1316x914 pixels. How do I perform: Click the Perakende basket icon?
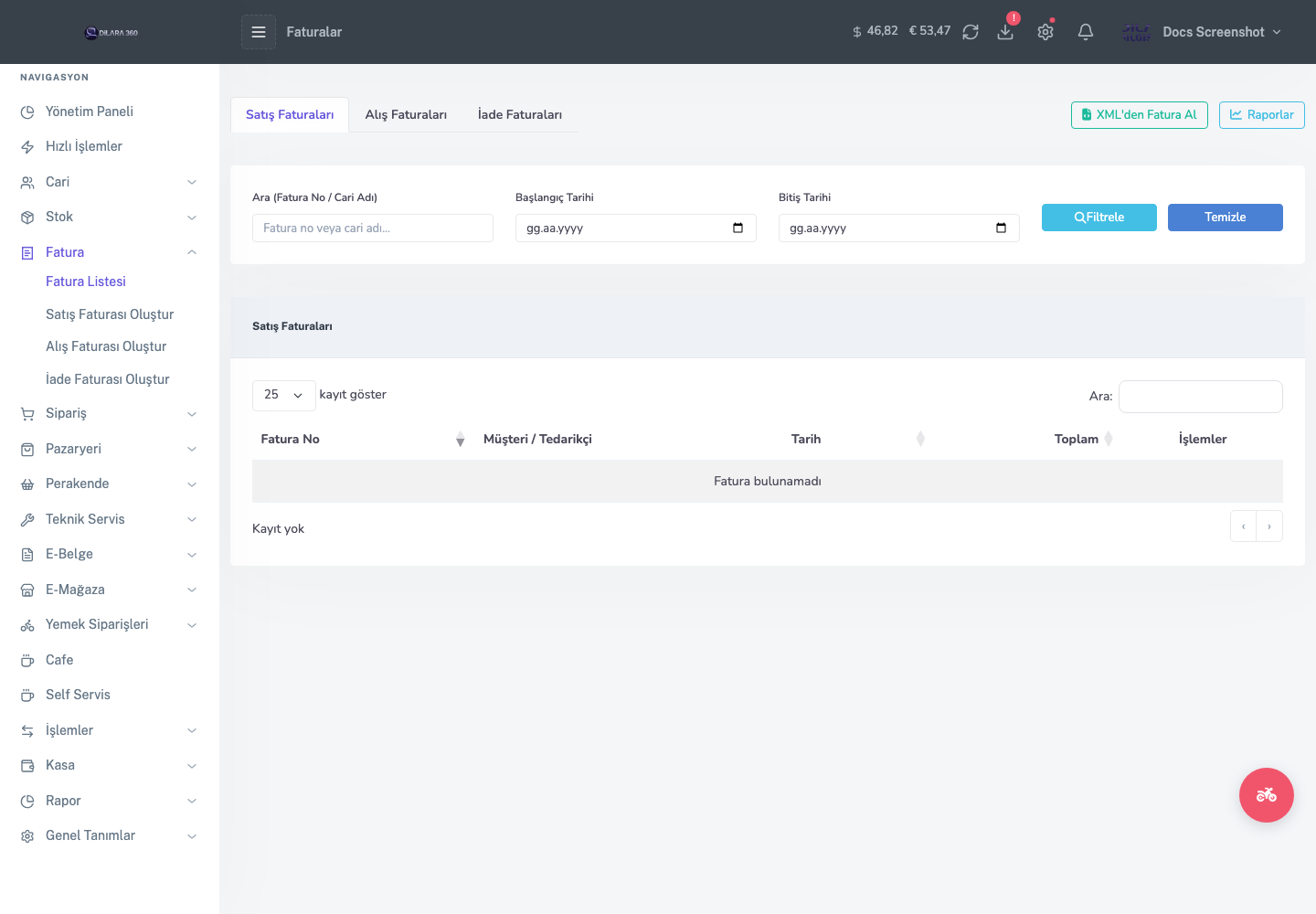click(27, 484)
